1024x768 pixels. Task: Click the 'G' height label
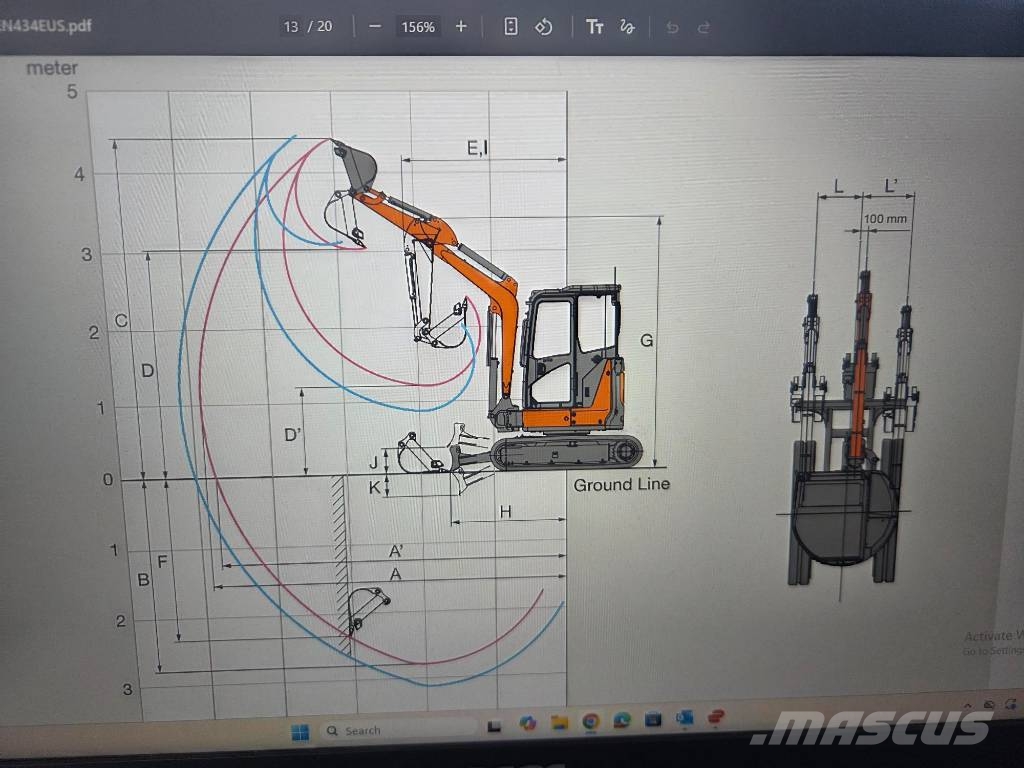[646, 340]
